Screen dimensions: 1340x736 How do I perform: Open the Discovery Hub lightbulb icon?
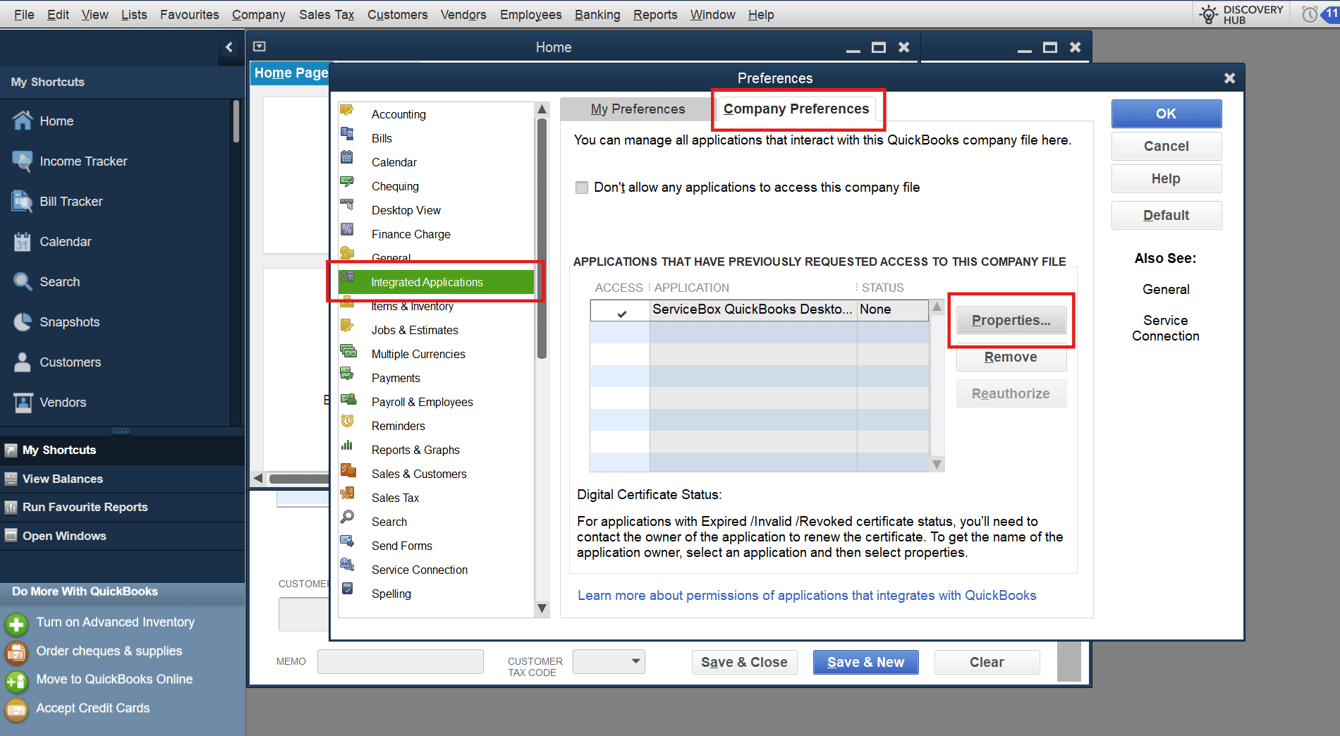click(x=1209, y=14)
